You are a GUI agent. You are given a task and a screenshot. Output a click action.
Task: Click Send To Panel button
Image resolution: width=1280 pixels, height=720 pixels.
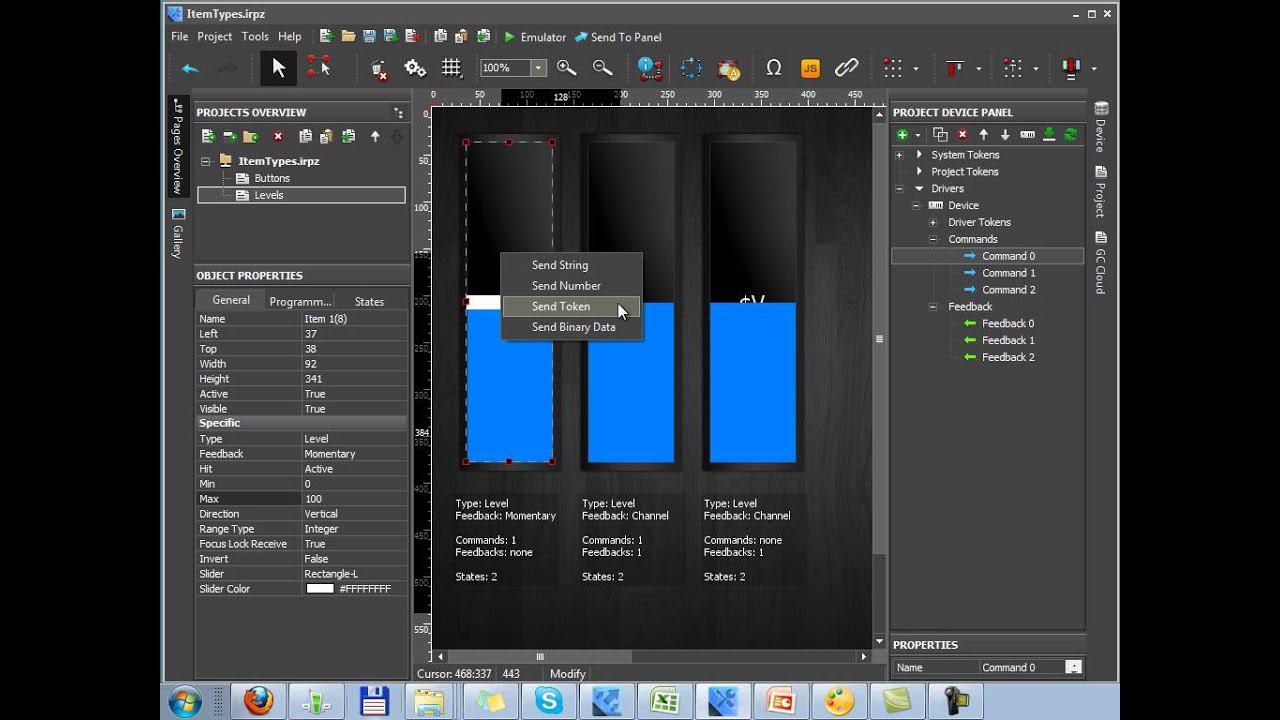pos(618,37)
